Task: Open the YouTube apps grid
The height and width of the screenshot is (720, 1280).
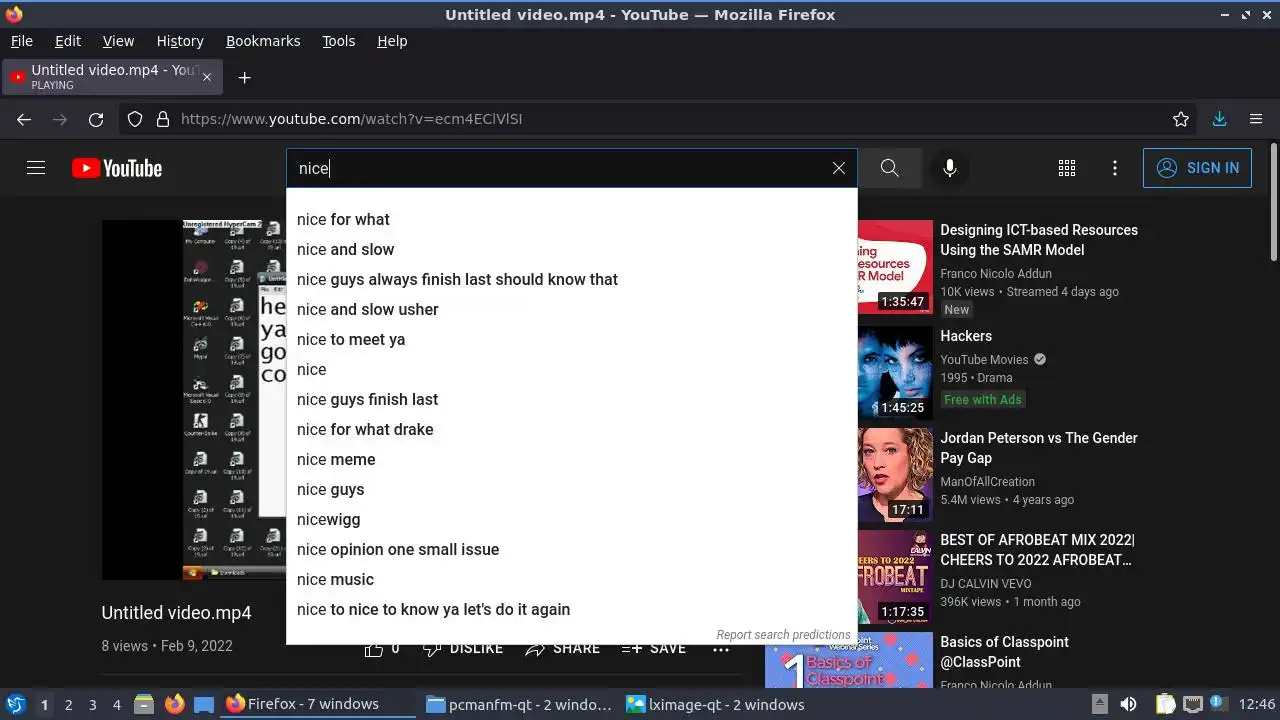Action: point(1067,168)
